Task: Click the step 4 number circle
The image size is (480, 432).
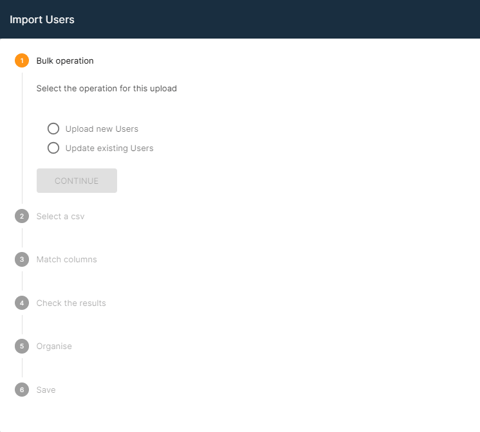Action: (x=22, y=303)
